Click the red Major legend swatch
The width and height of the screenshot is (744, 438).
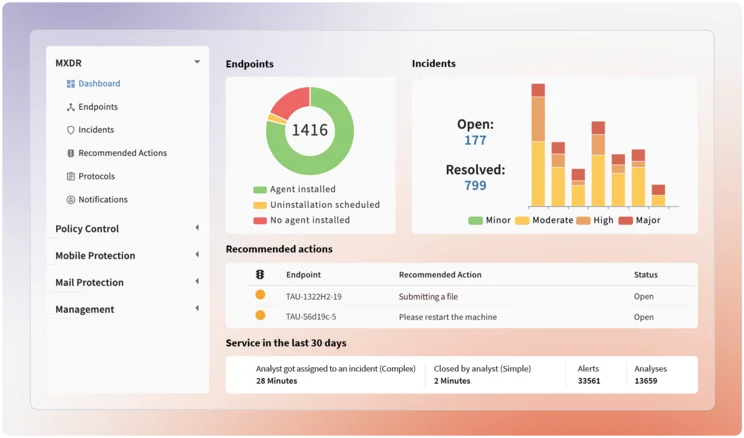(626, 221)
